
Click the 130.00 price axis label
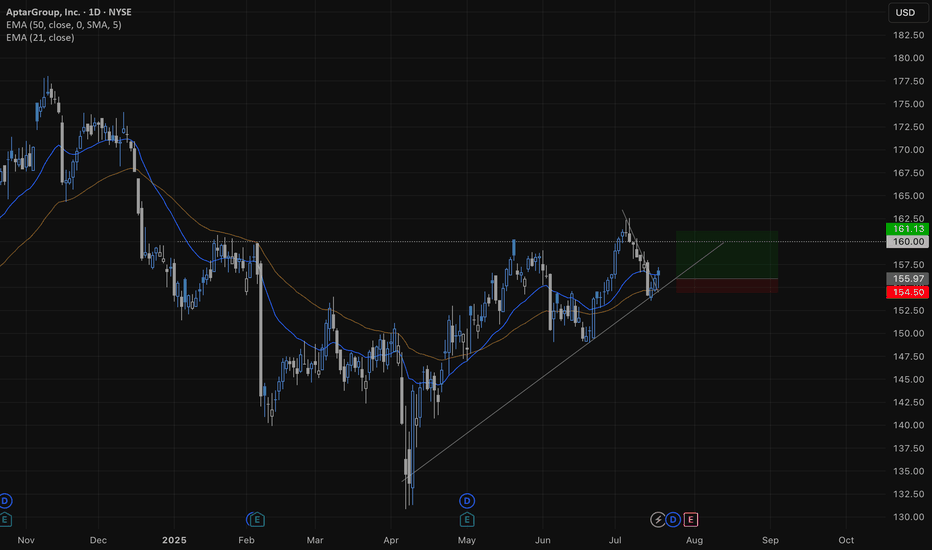coord(909,517)
